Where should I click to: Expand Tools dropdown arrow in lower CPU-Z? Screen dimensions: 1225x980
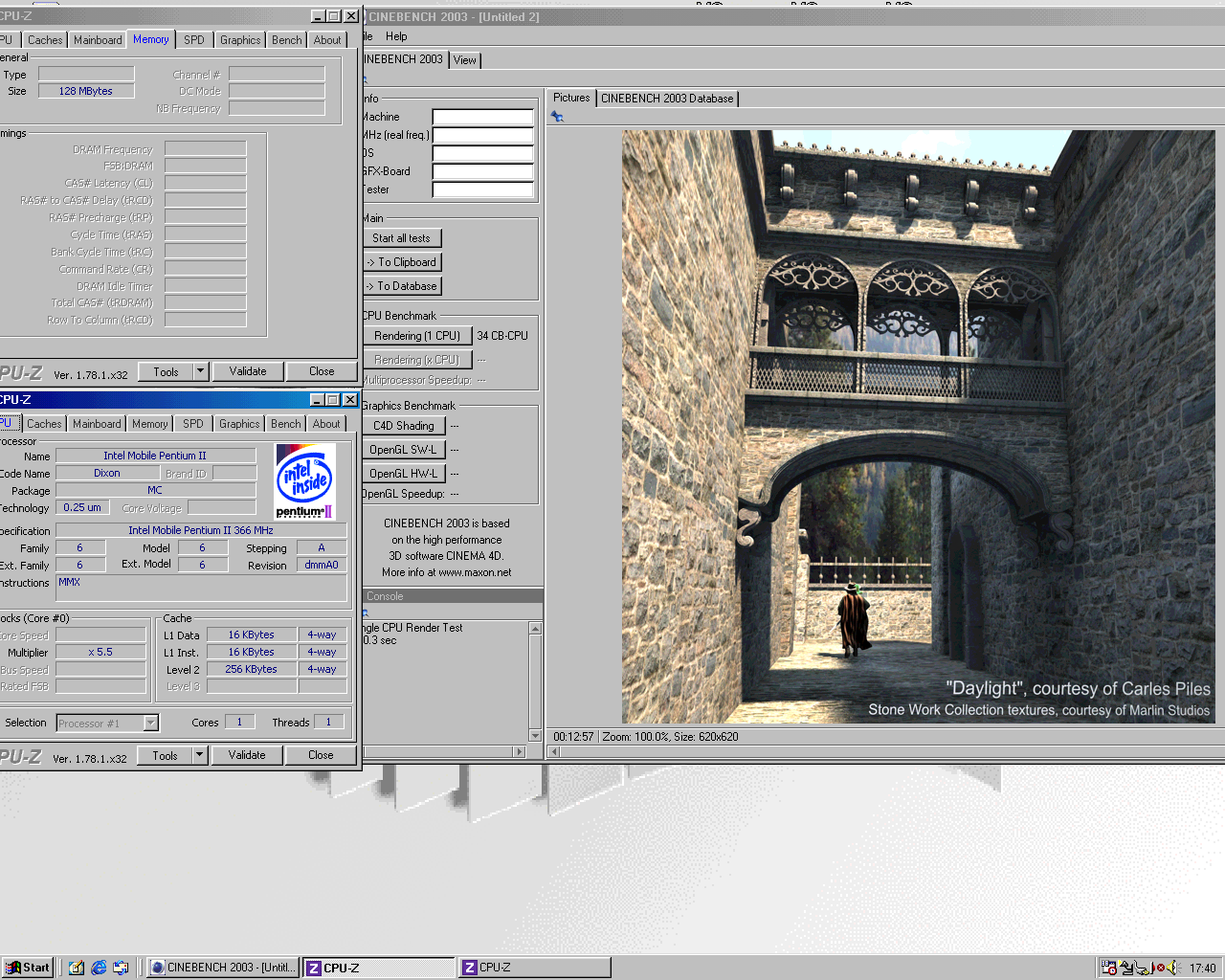[199, 755]
